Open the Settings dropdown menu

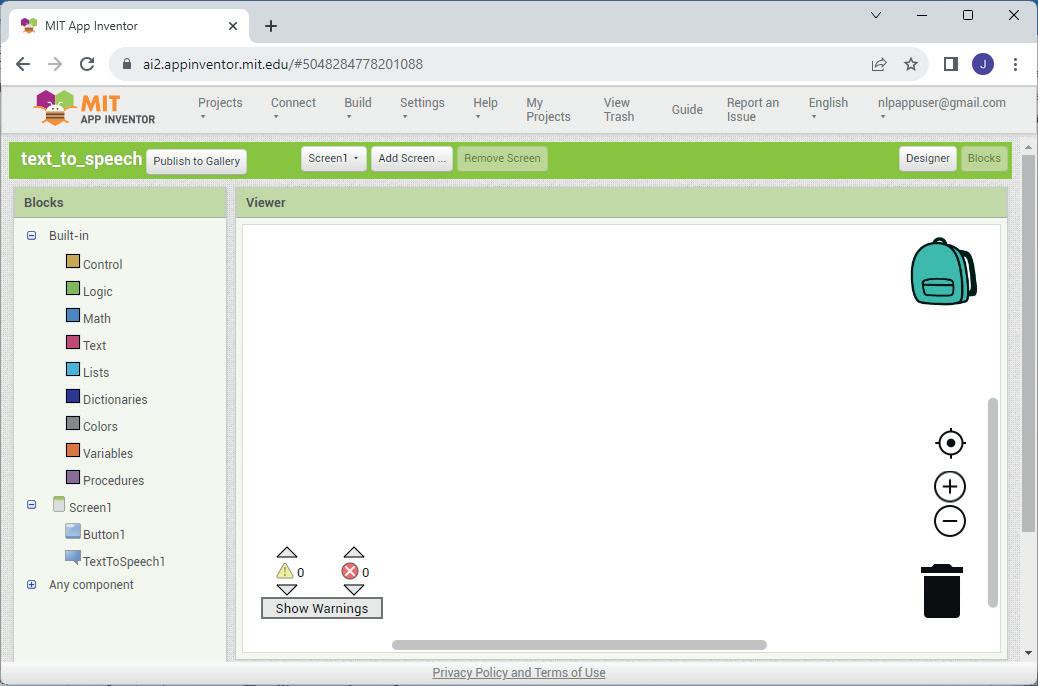[x=422, y=109]
